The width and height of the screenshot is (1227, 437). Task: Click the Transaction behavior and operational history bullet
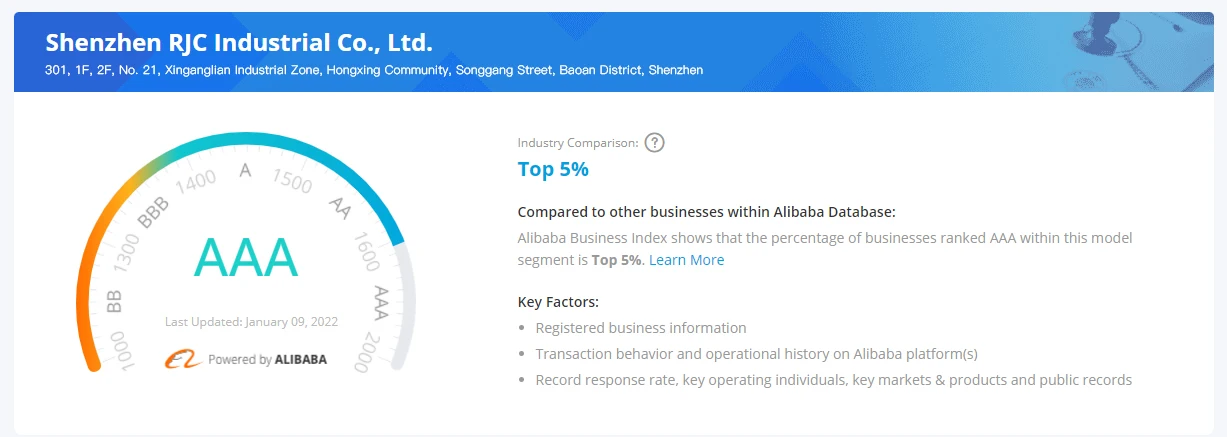click(756, 354)
